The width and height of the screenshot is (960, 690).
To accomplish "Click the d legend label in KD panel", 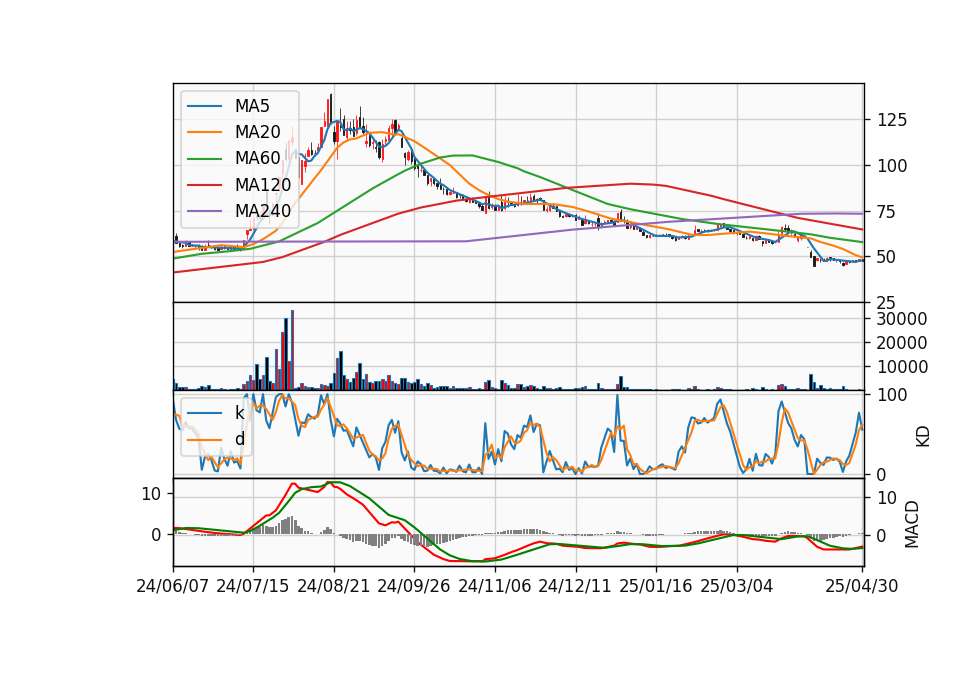I will coord(239,439).
